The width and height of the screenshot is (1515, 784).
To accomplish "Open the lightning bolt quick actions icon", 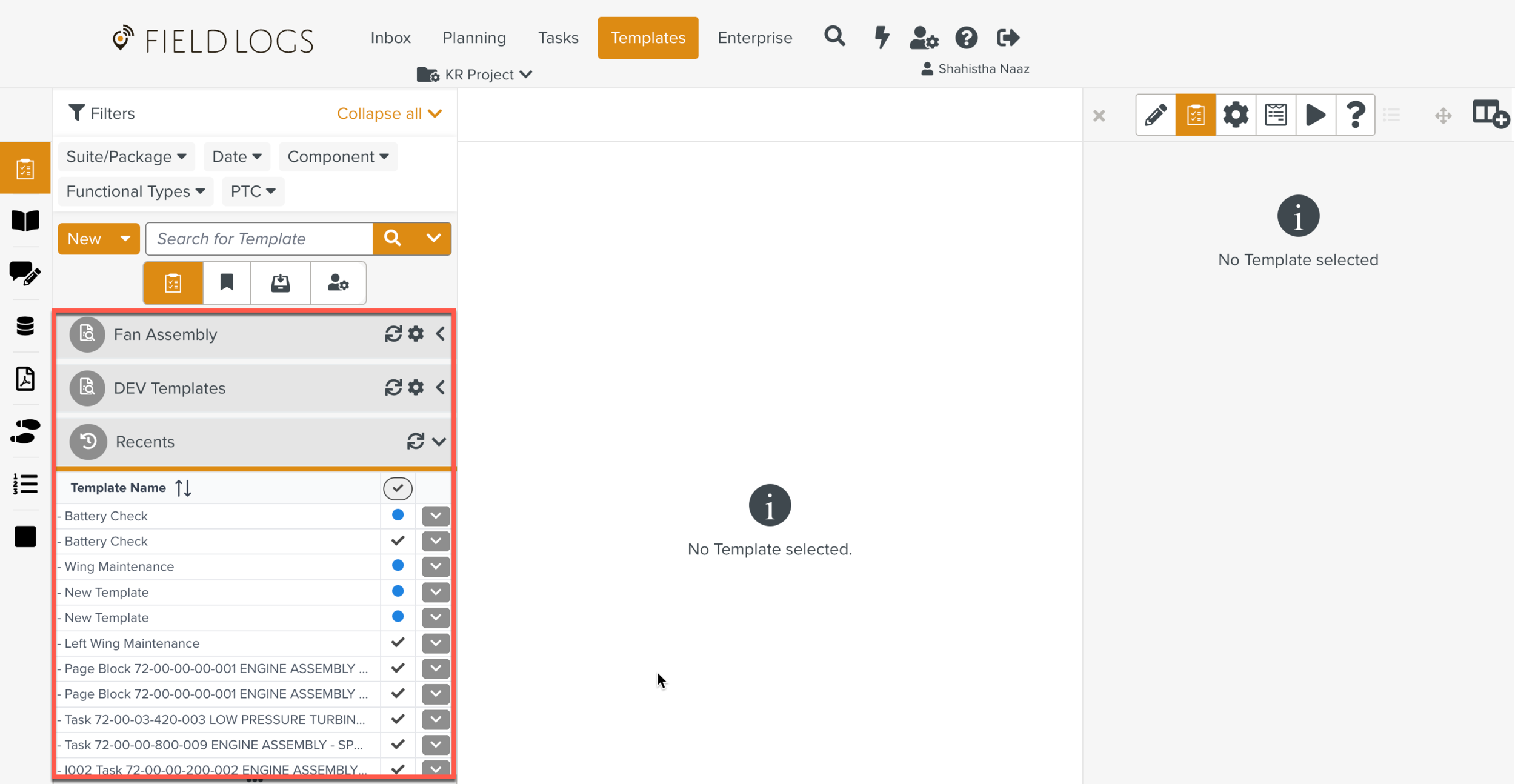I will pos(882,38).
